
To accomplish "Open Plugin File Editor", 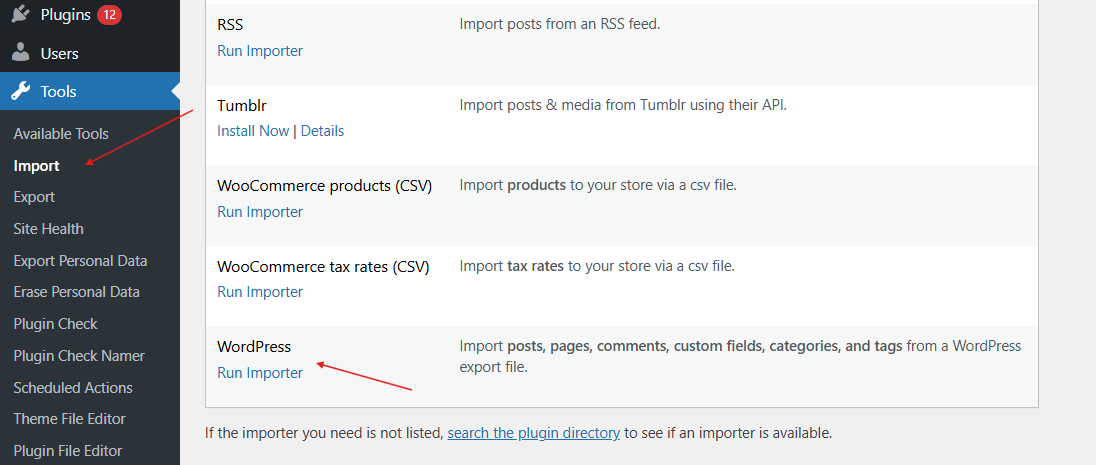I will 68,451.
